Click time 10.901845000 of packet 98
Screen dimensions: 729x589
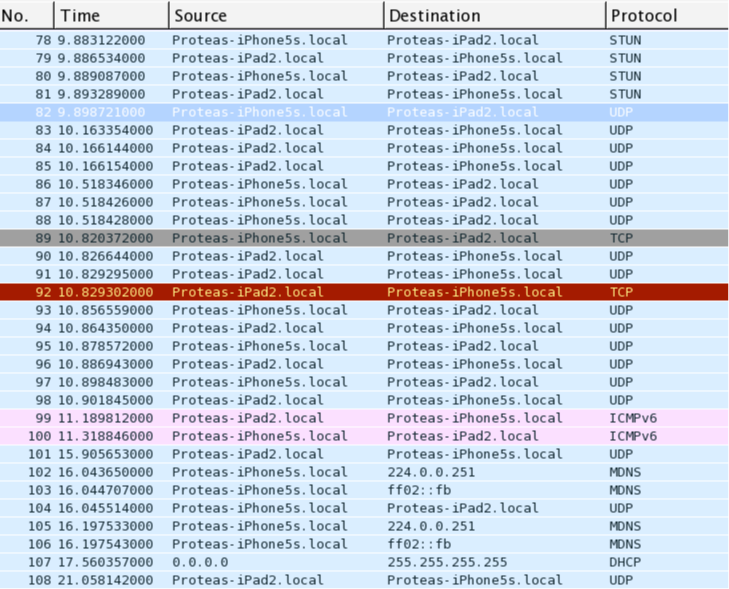pyautogui.click(x=106, y=401)
